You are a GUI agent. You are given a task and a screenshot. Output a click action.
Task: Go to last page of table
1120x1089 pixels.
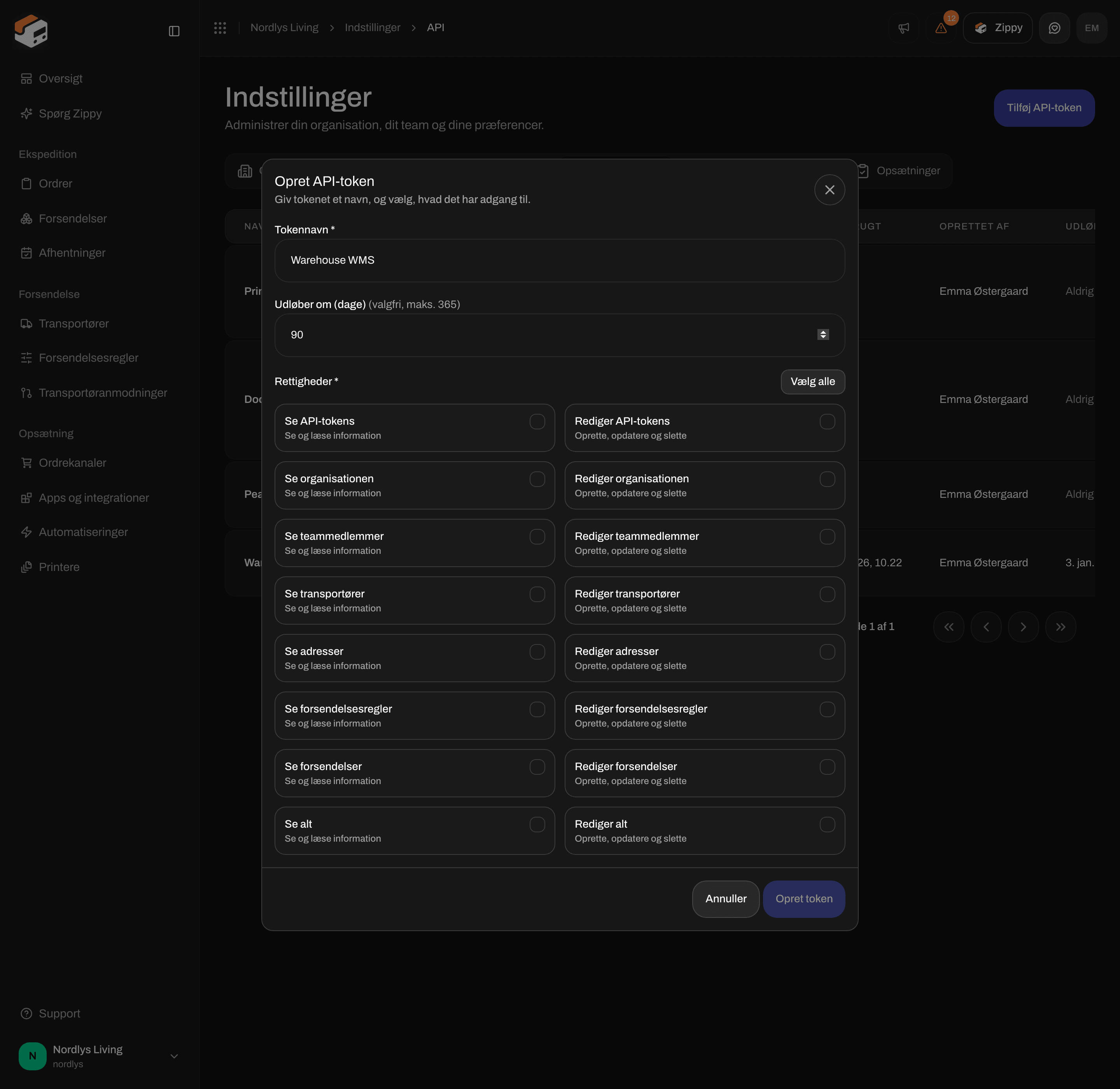coord(1060,627)
